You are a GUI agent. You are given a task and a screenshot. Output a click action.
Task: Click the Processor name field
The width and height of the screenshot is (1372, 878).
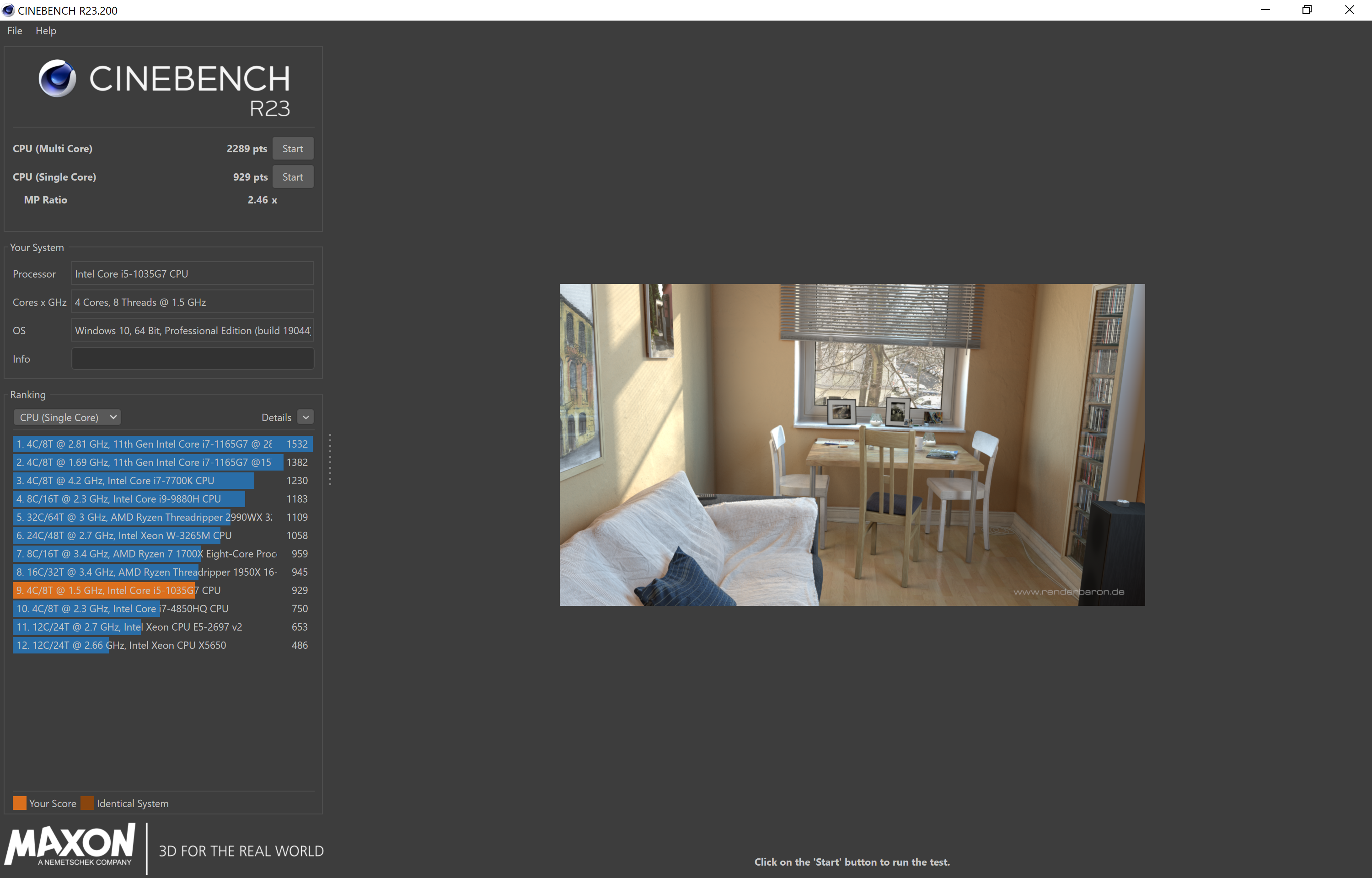tap(193, 273)
